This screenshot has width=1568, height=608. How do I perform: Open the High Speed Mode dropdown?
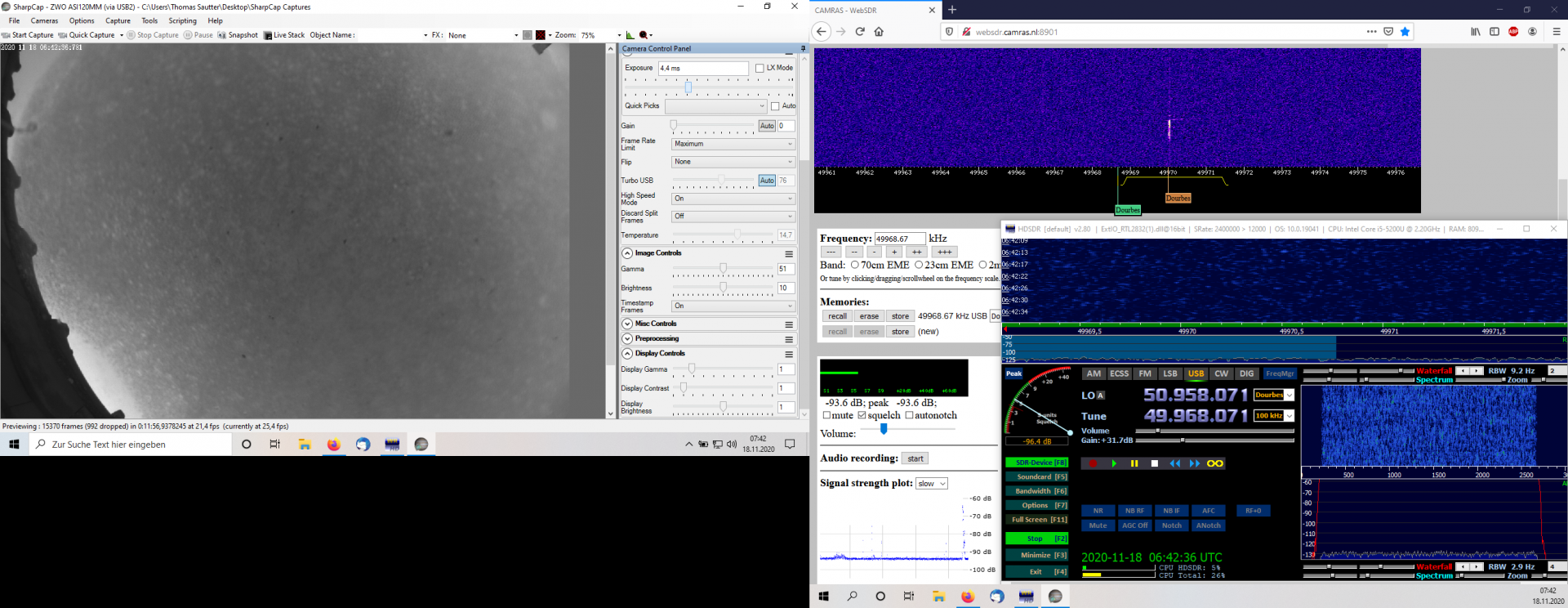coord(733,199)
